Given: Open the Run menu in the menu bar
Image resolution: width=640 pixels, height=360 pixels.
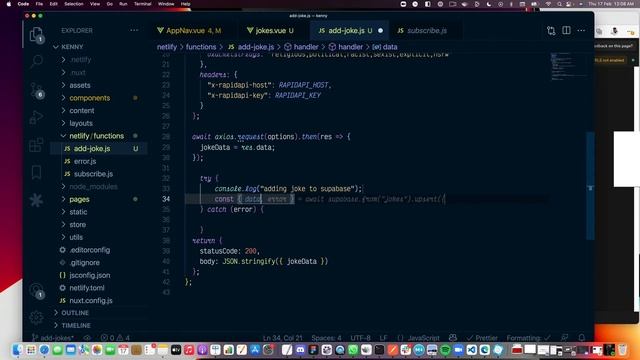Looking at the screenshot, I should [x=123, y=4].
